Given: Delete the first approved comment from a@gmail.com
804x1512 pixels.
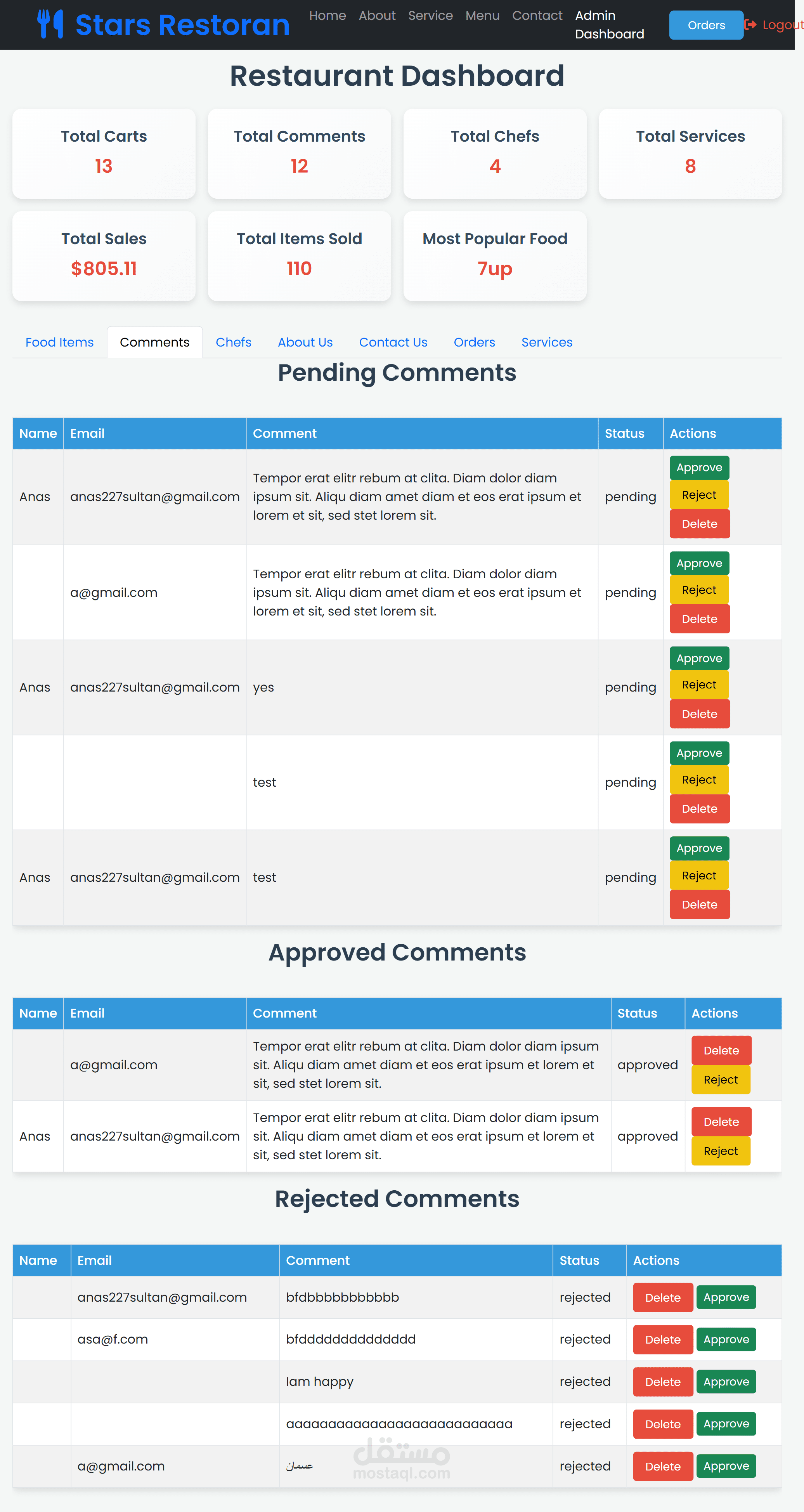Looking at the screenshot, I should point(720,1051).
